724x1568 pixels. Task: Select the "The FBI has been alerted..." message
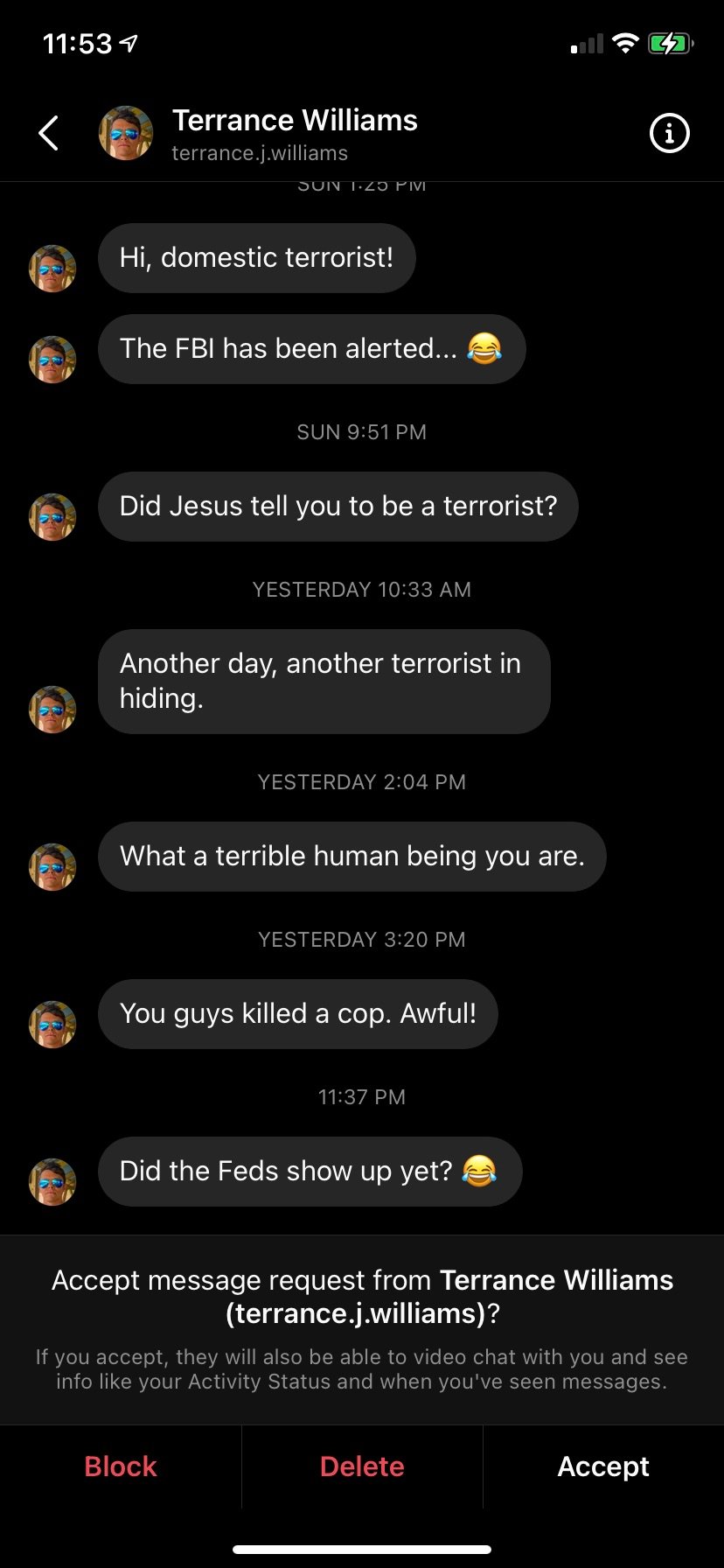[x=311, y=349]
